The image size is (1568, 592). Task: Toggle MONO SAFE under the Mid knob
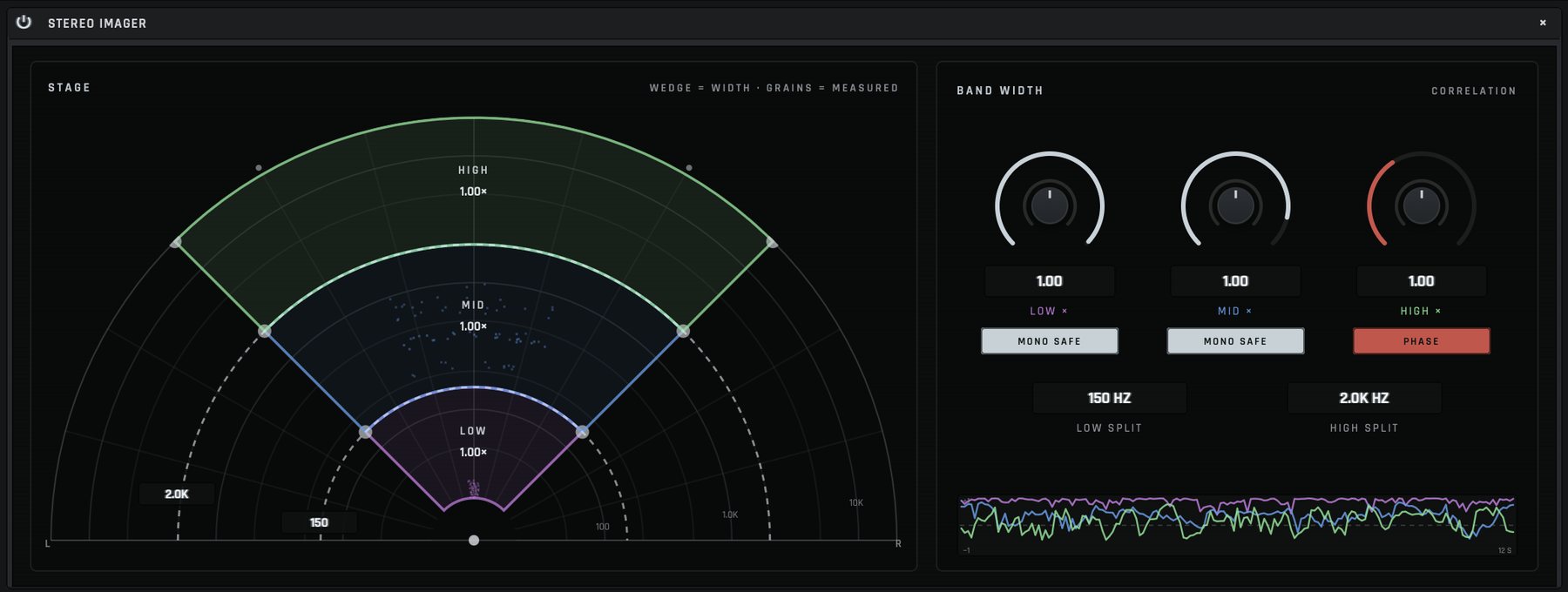coord(1235,341)
